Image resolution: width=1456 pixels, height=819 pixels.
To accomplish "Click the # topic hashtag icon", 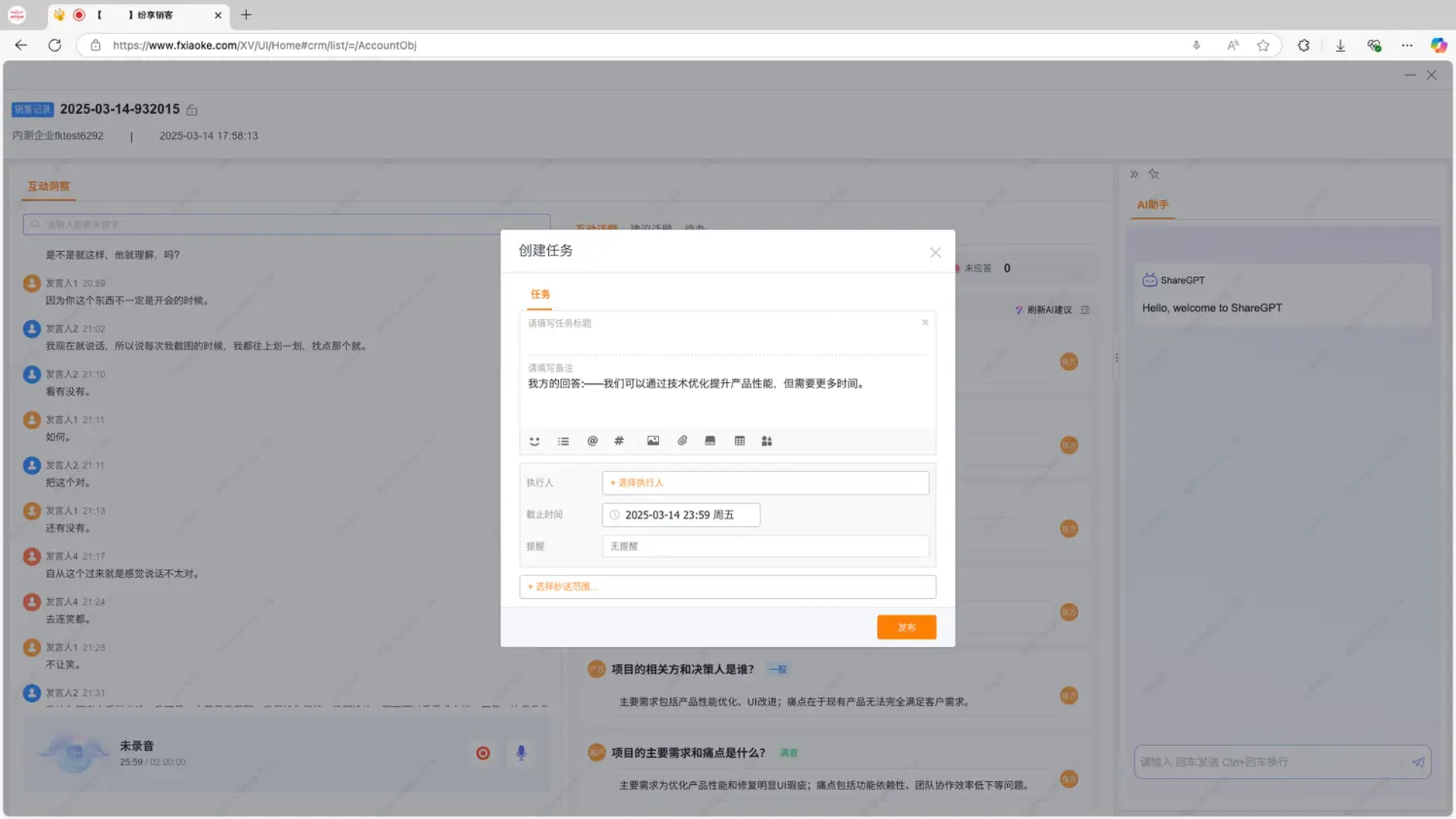I will point(619,441).
